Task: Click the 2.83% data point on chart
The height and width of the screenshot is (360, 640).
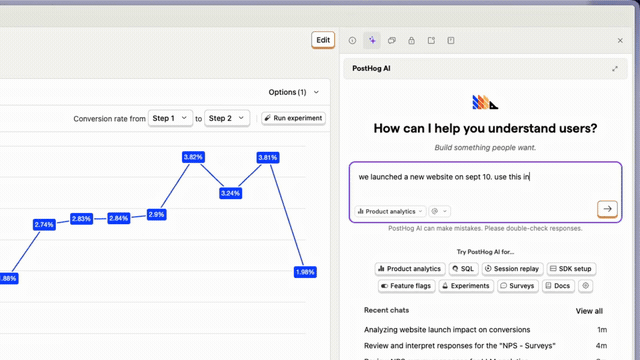Action: coord(81,219)
